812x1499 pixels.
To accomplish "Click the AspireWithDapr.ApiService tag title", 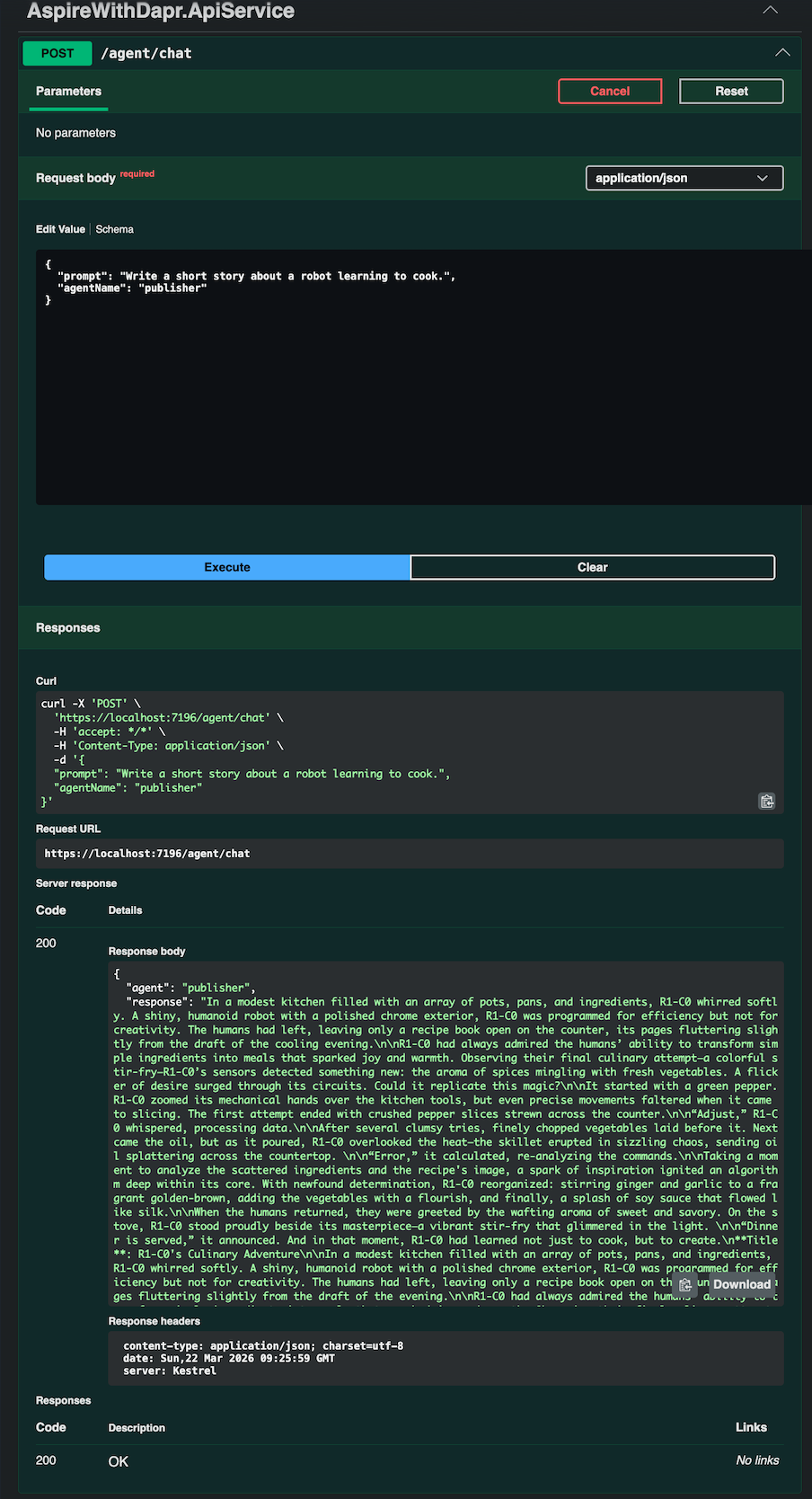I will pyautogui.click(x=161, y=12).
